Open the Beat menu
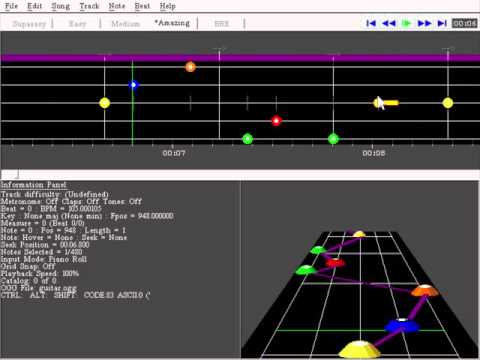 pos(142,6)
